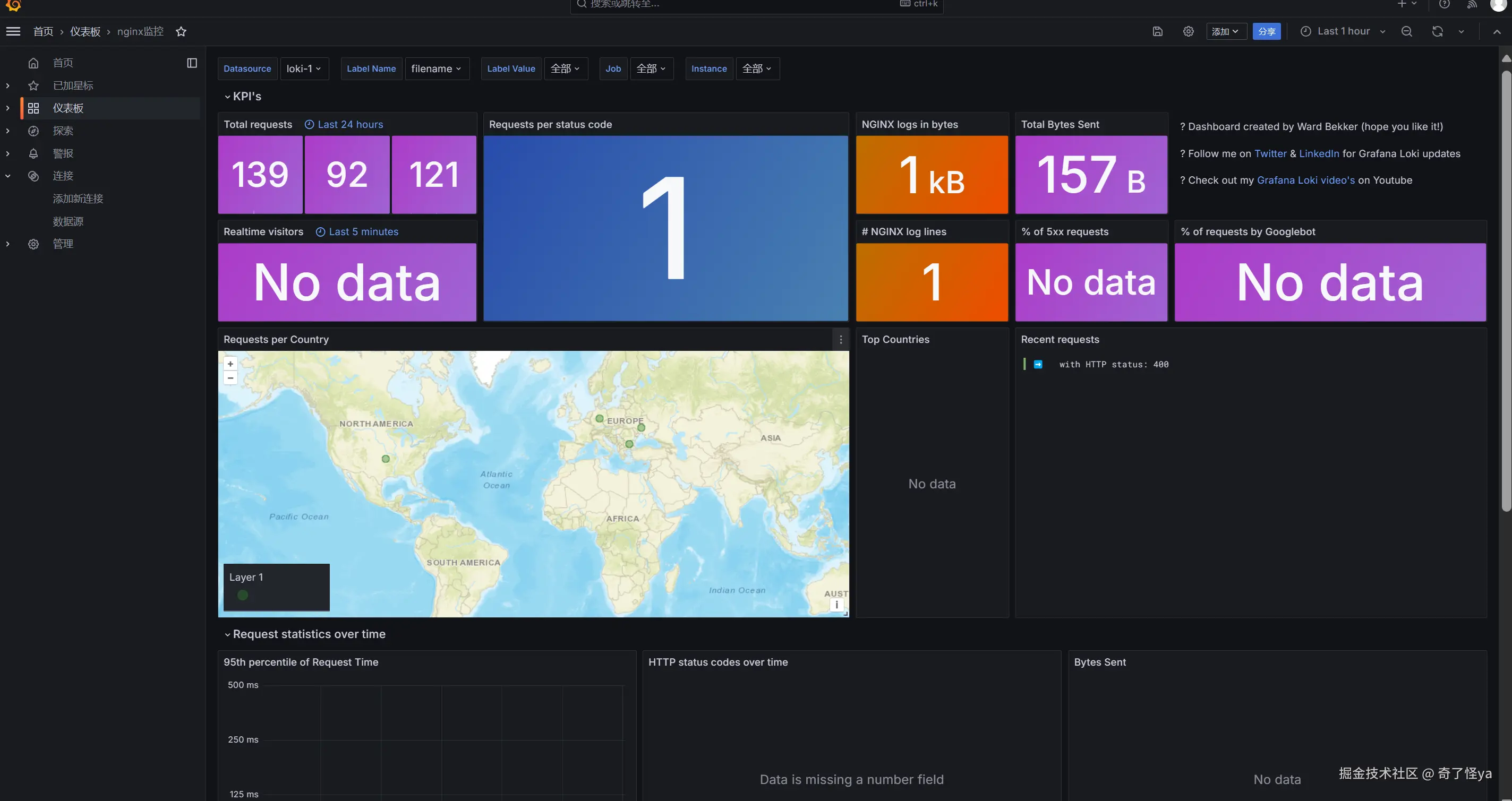The height and width of the screenshot is (801, 1512).
Task: Toggle the hamburger main menu
Action: [13, 32]
